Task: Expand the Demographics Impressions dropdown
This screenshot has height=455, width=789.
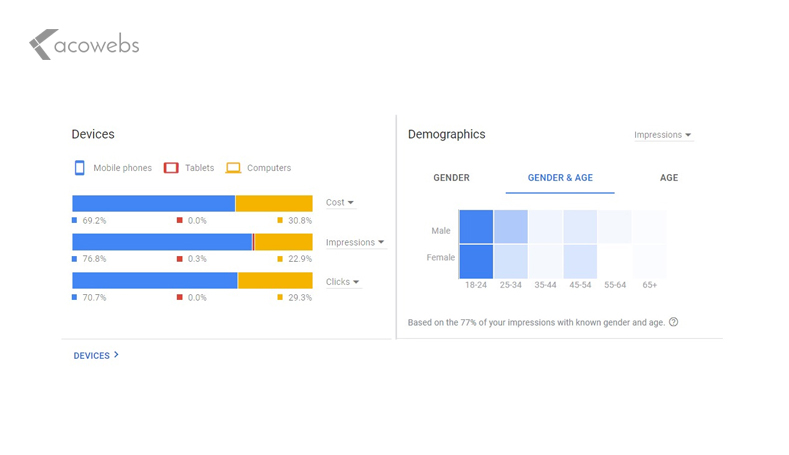Action: click(663, 135)
